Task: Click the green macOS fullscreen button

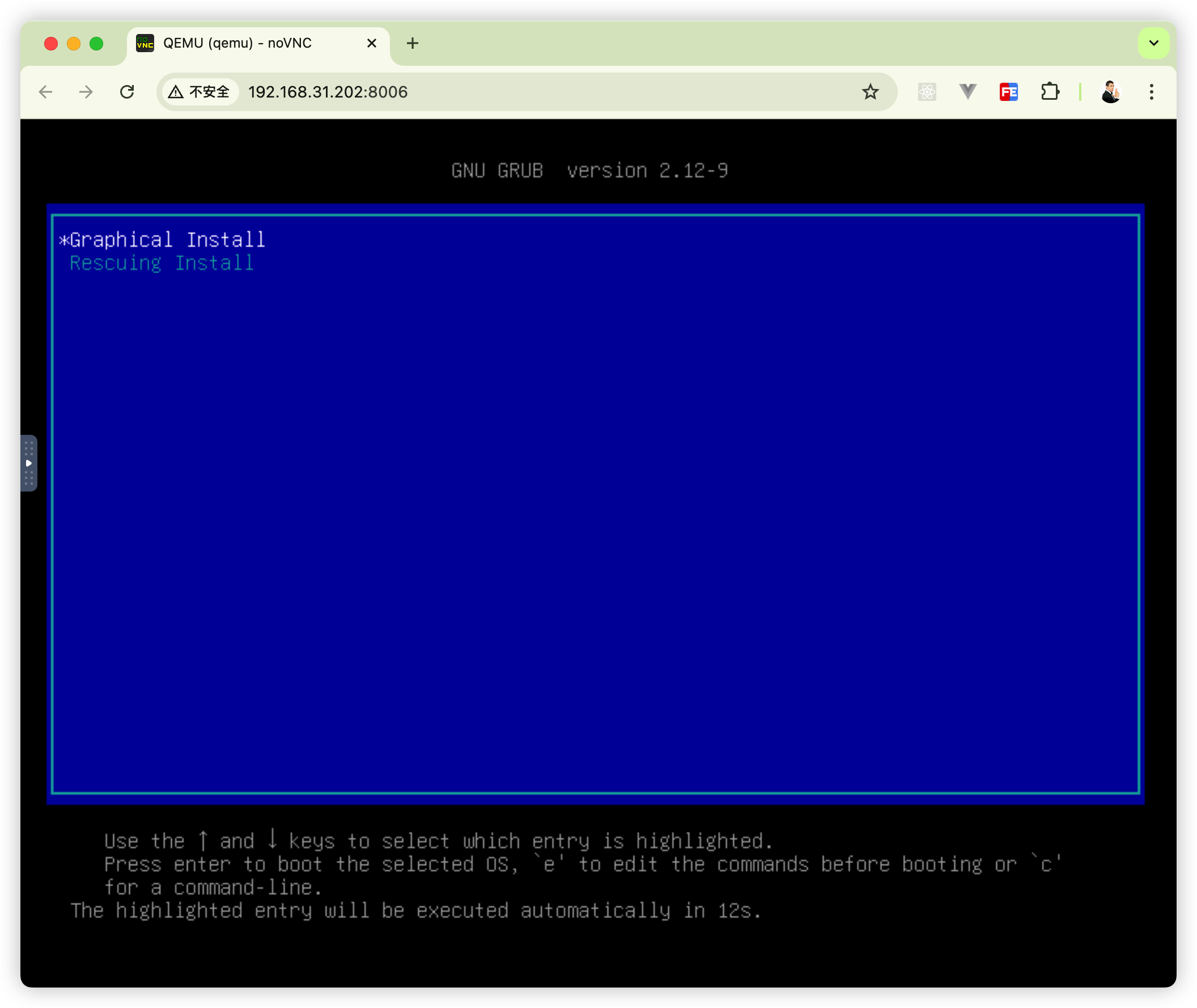Action: (x=96, y=44)
